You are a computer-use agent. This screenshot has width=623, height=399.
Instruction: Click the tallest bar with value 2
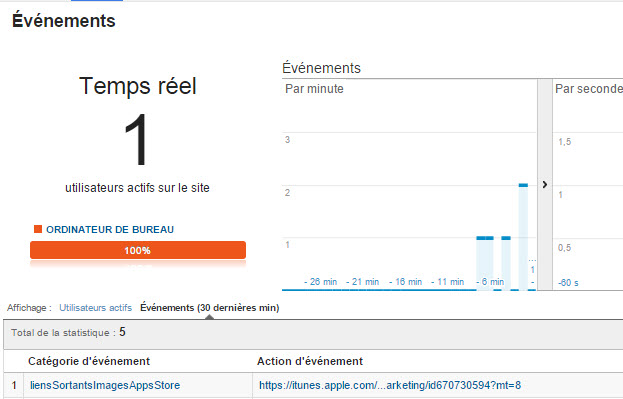tap(523, 237)
